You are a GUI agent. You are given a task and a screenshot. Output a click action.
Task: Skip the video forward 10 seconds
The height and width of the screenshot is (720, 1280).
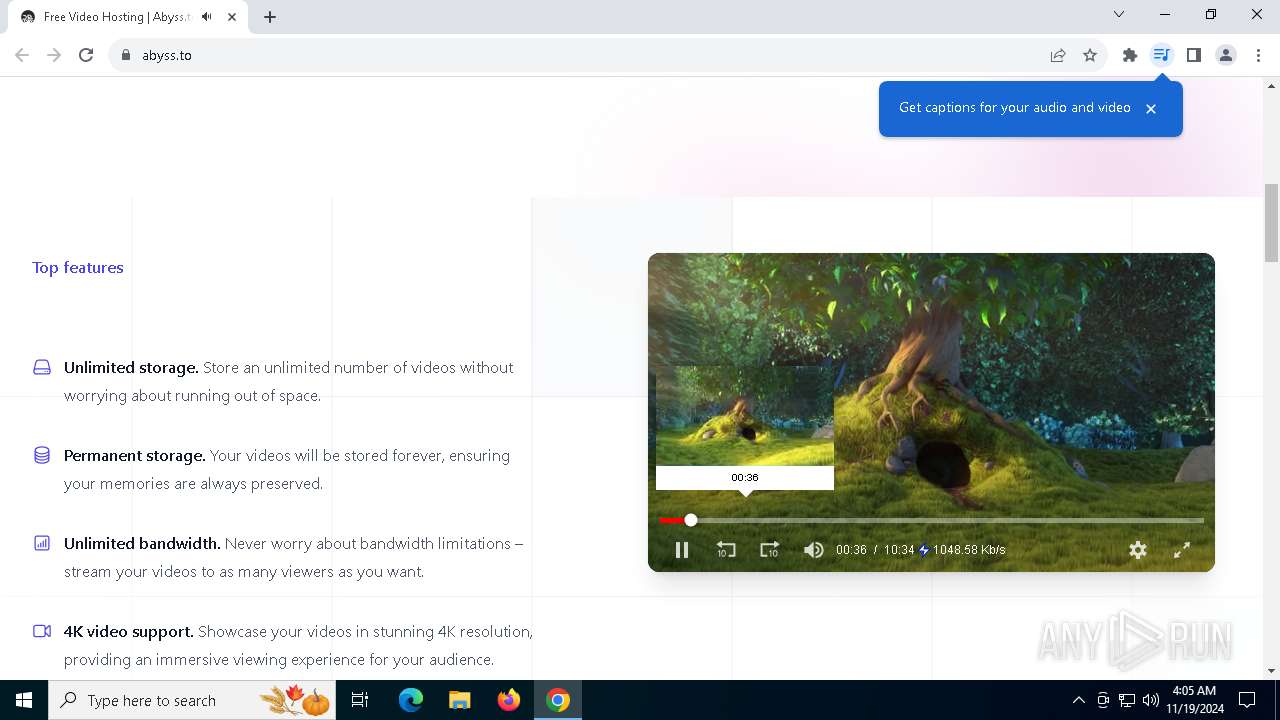[769, 550]
